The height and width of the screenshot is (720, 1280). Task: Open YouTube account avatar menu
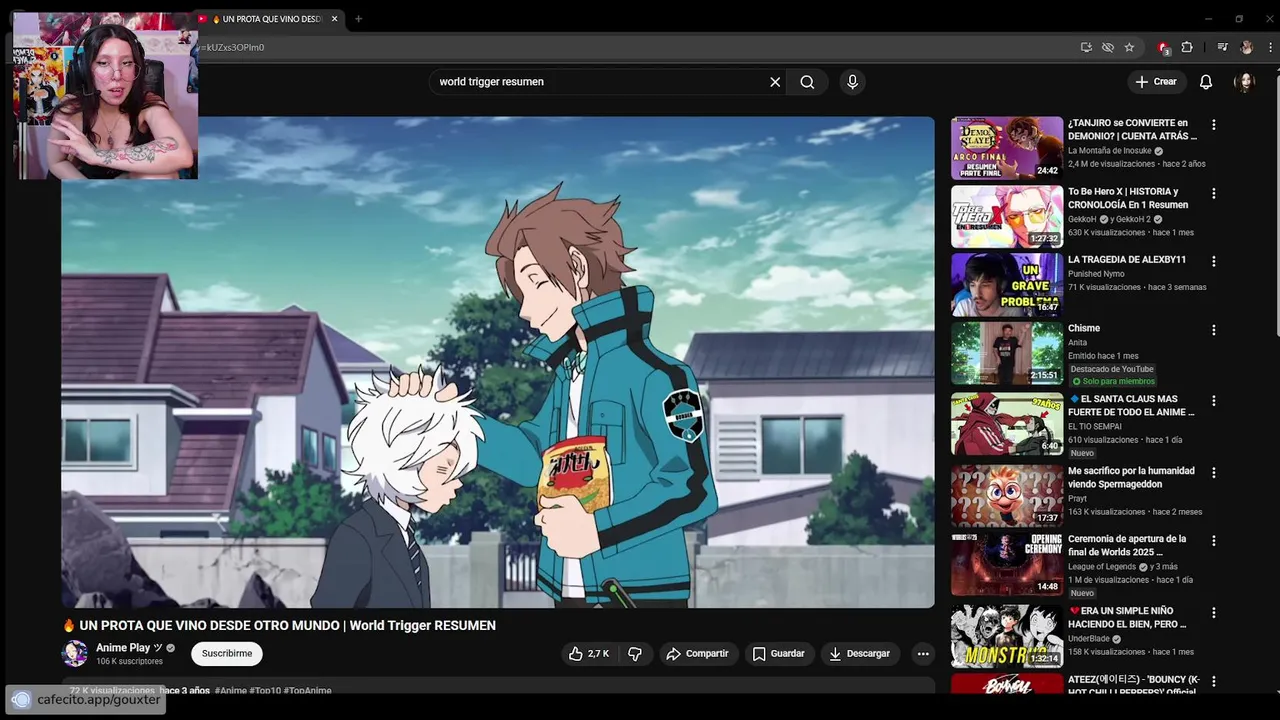(1245, 82)
